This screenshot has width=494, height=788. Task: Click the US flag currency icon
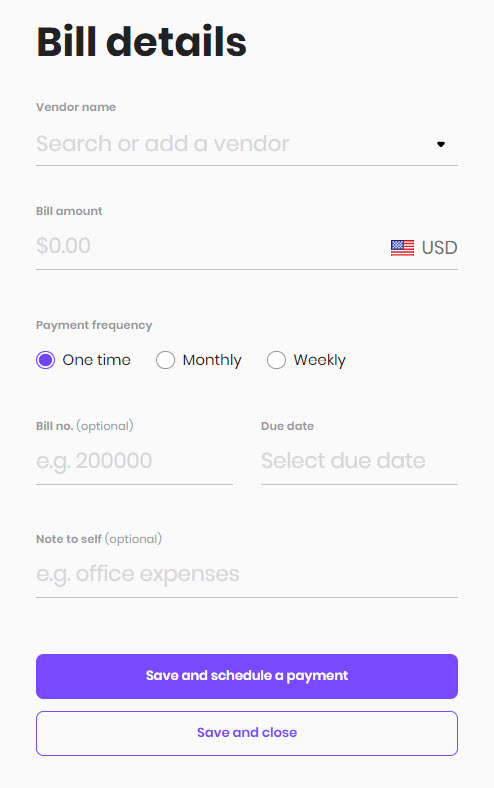coord(402,248)
